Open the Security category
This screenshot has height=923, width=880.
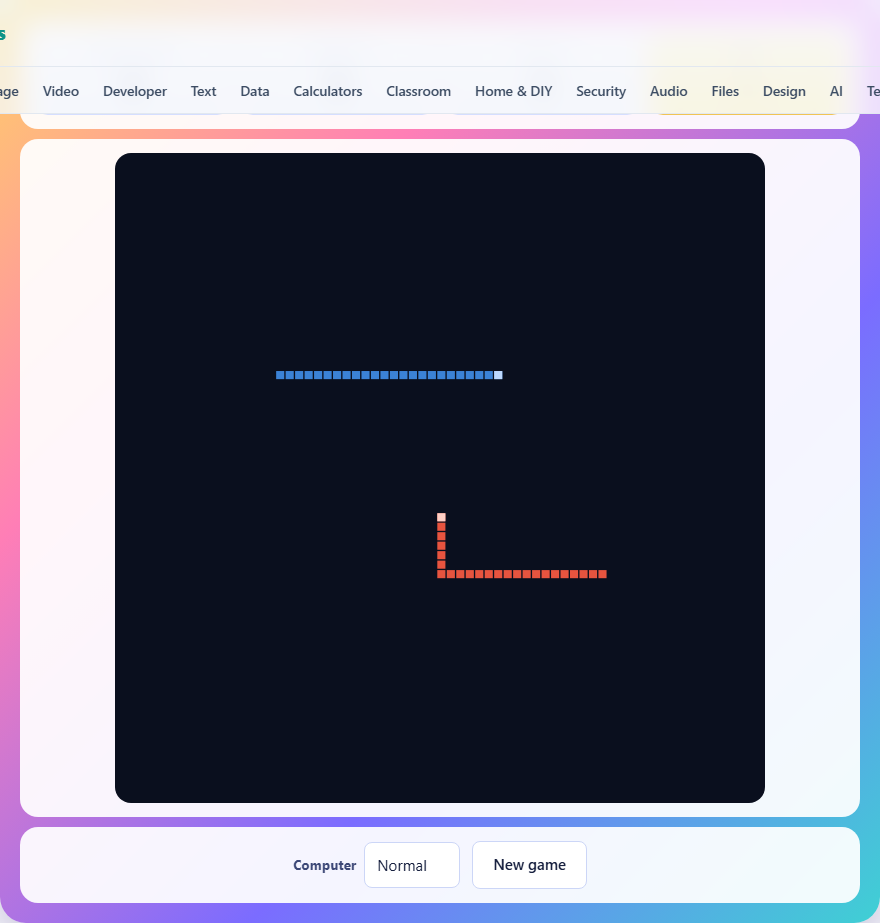(x=601, y=91)
